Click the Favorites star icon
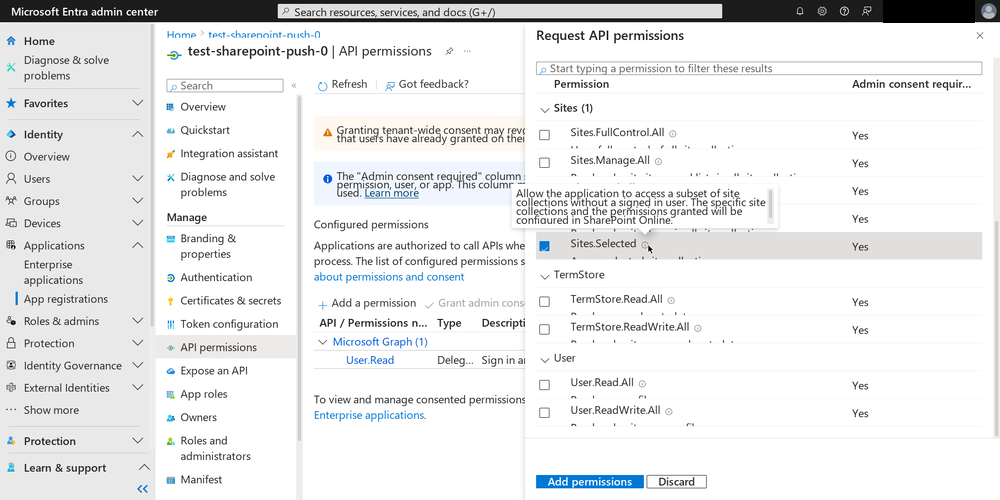This screenshot has width=1000, height=500. 11,103
